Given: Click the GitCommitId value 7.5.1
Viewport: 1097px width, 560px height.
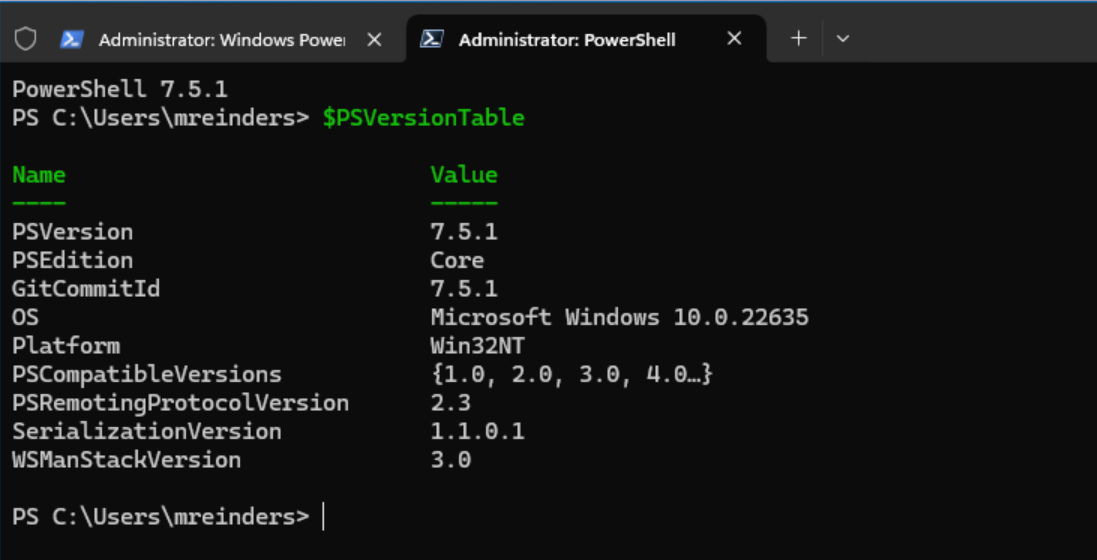Looking at the screenshot, I should click(464, 288).
